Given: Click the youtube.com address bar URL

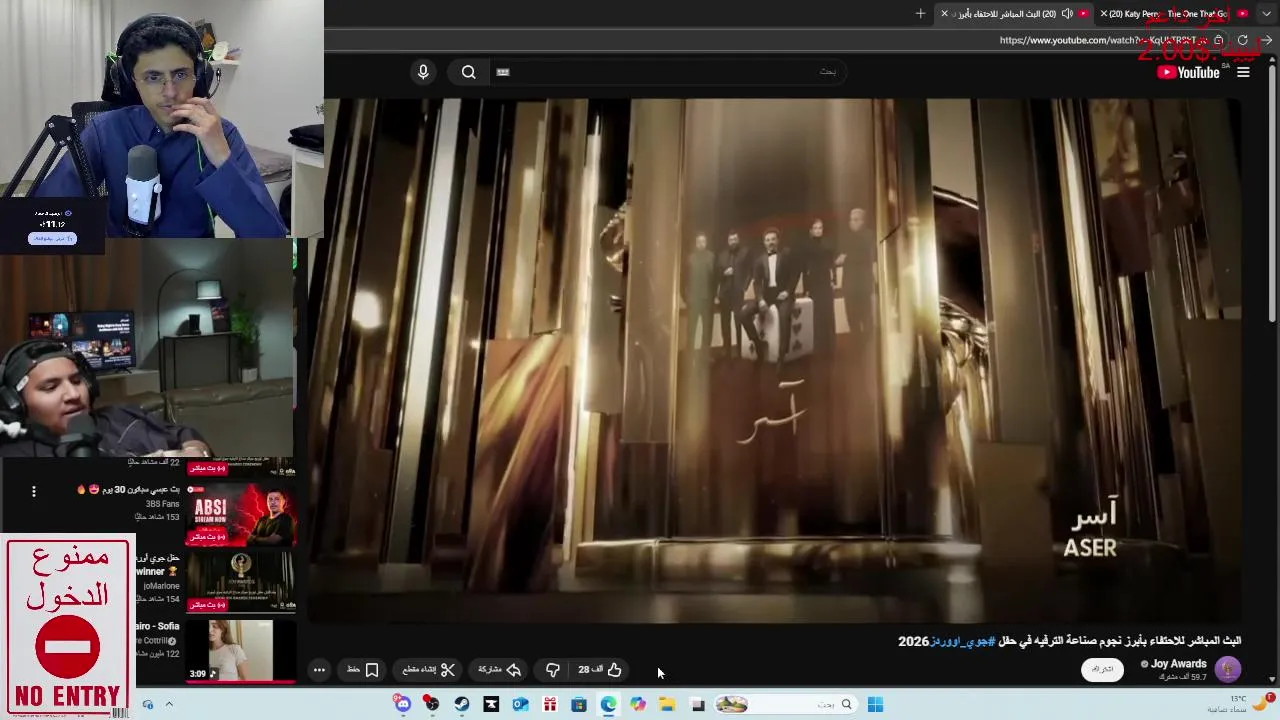Looking at the screenshot, I should coord(1102,41).
